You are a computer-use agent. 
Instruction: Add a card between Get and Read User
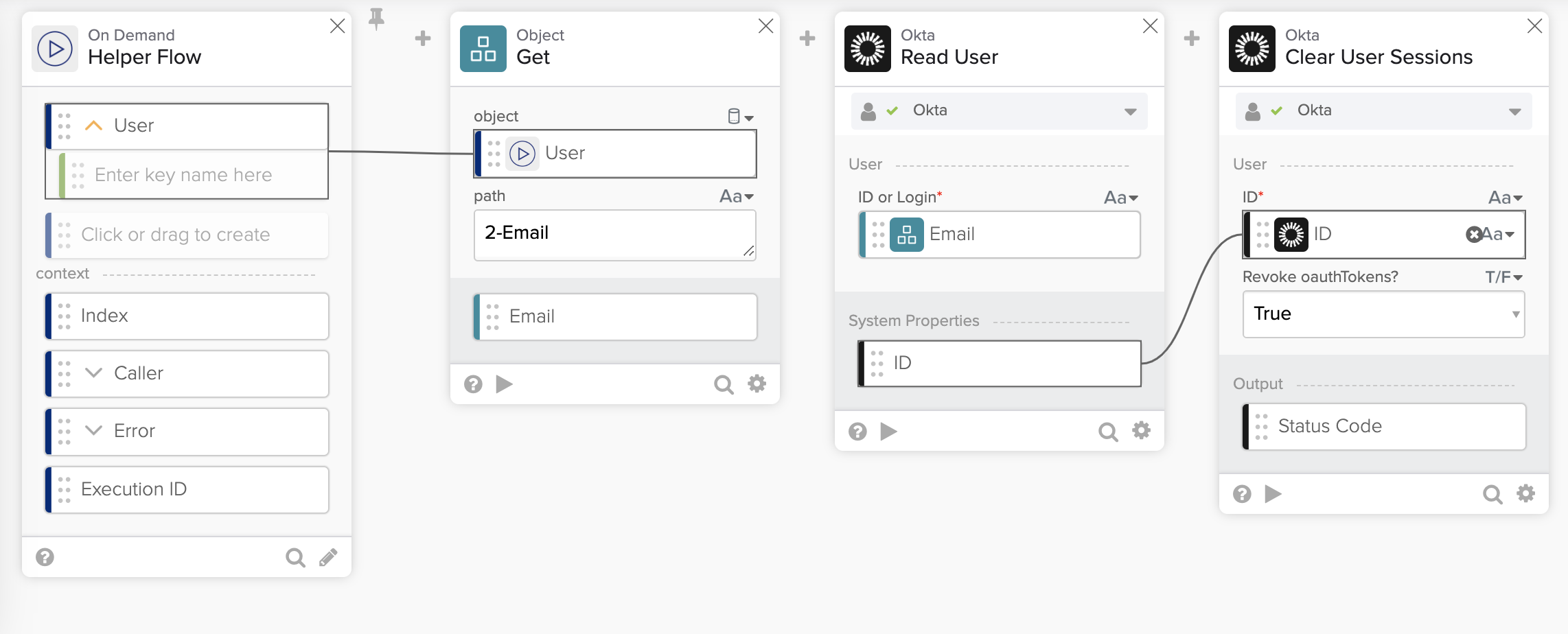click(807, 38)
